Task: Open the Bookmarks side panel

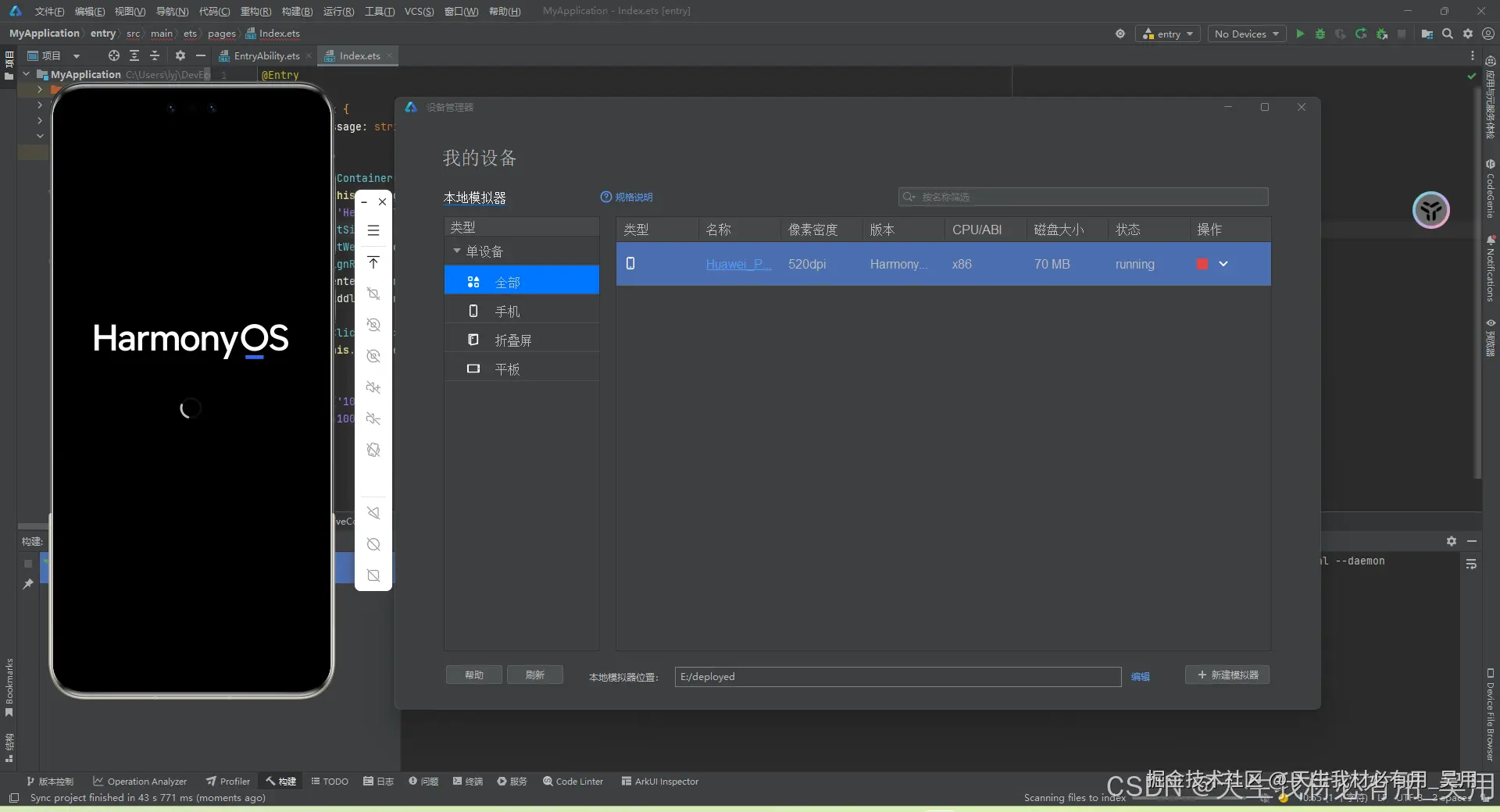Action: 9,688
